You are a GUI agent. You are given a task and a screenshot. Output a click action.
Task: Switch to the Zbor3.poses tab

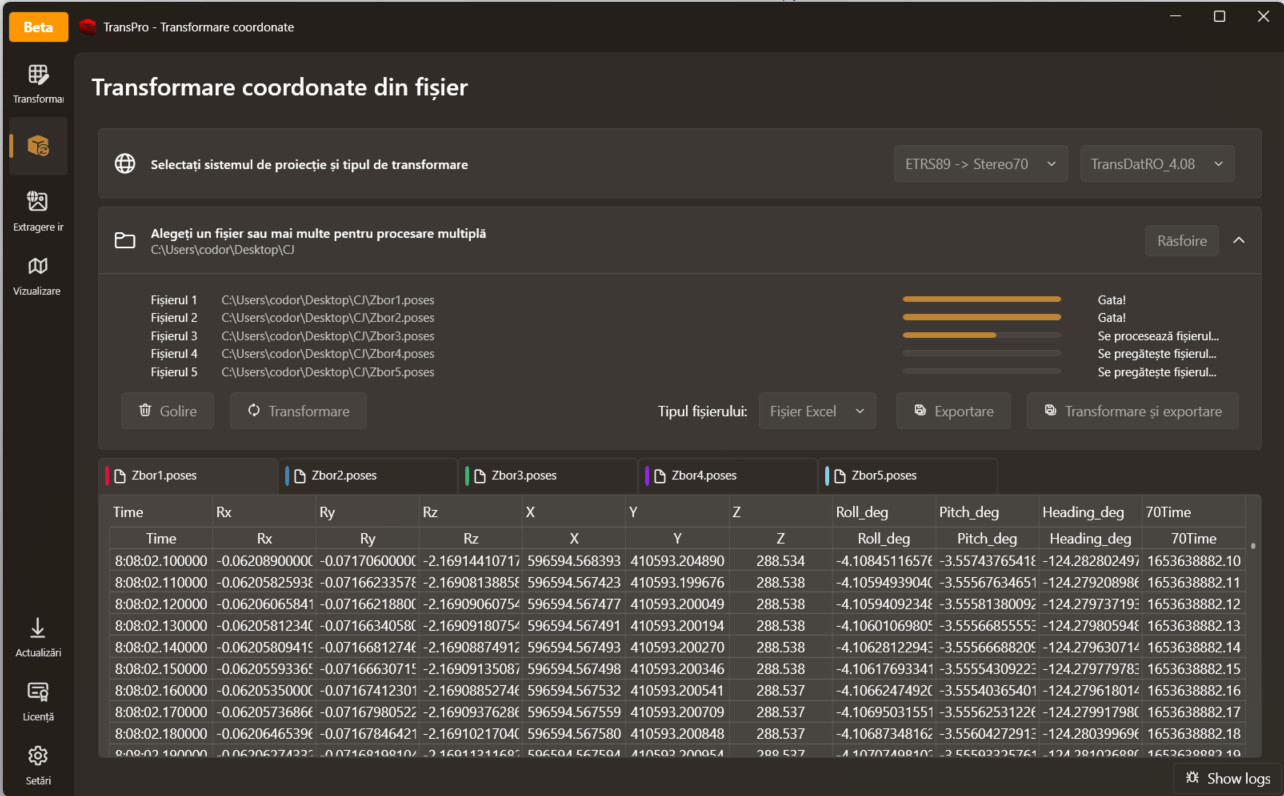click(x=548, y=475)
